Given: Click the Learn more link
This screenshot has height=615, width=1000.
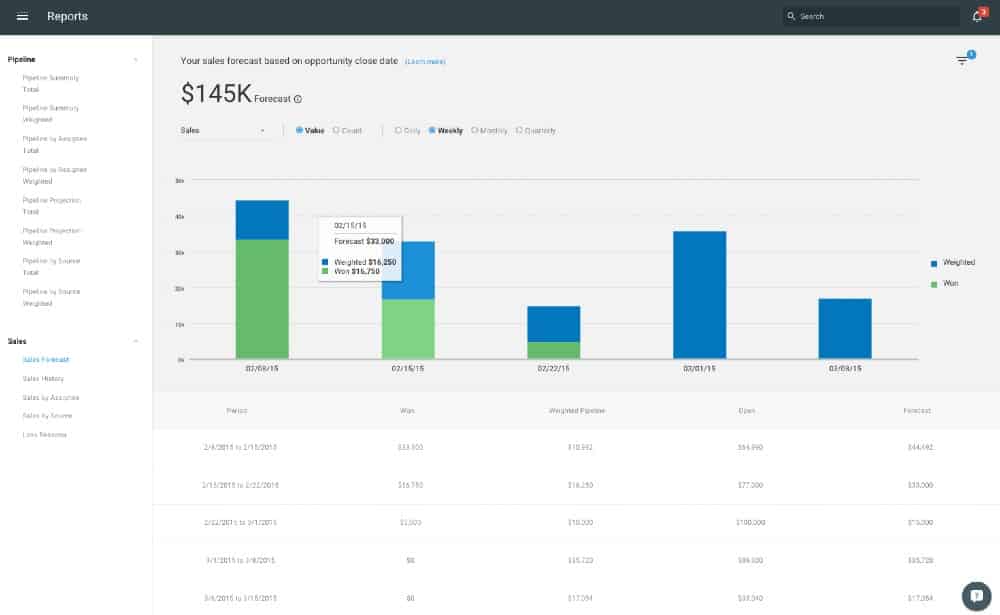Looking at the screenshot, I should [x=425, y=62].
